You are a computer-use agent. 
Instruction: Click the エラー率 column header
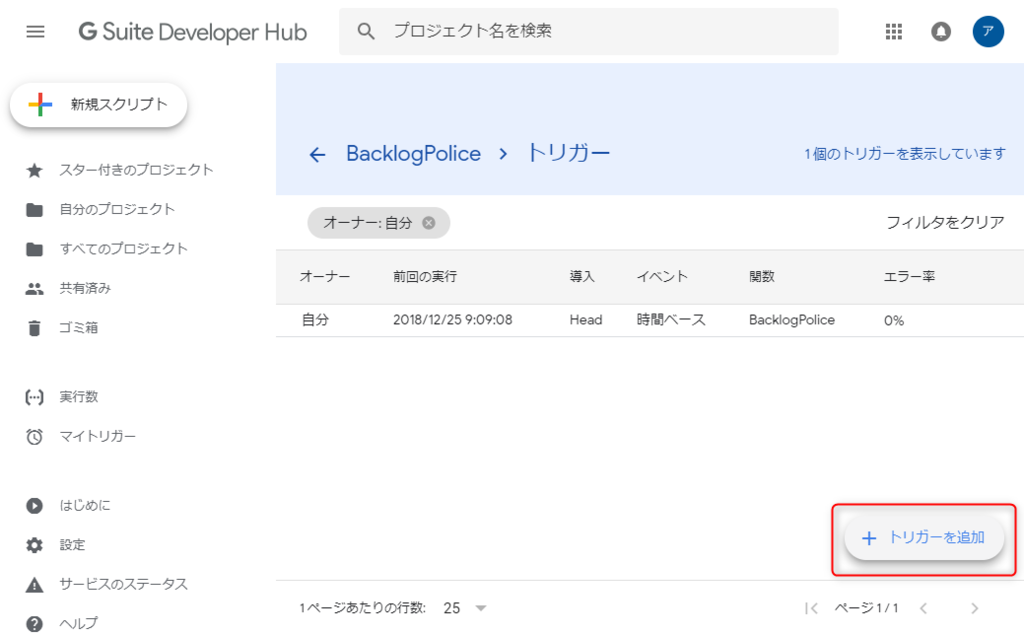tap(909, 276)
